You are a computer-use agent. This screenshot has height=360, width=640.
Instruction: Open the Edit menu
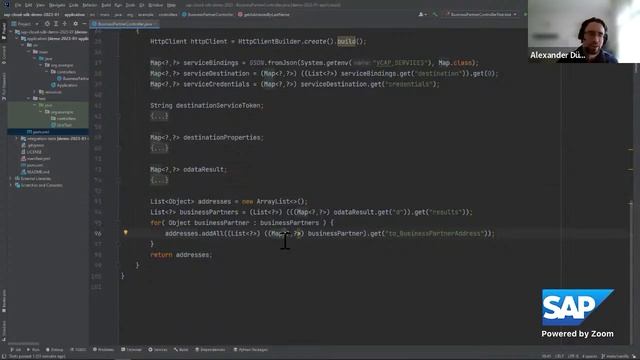point(29,5)
